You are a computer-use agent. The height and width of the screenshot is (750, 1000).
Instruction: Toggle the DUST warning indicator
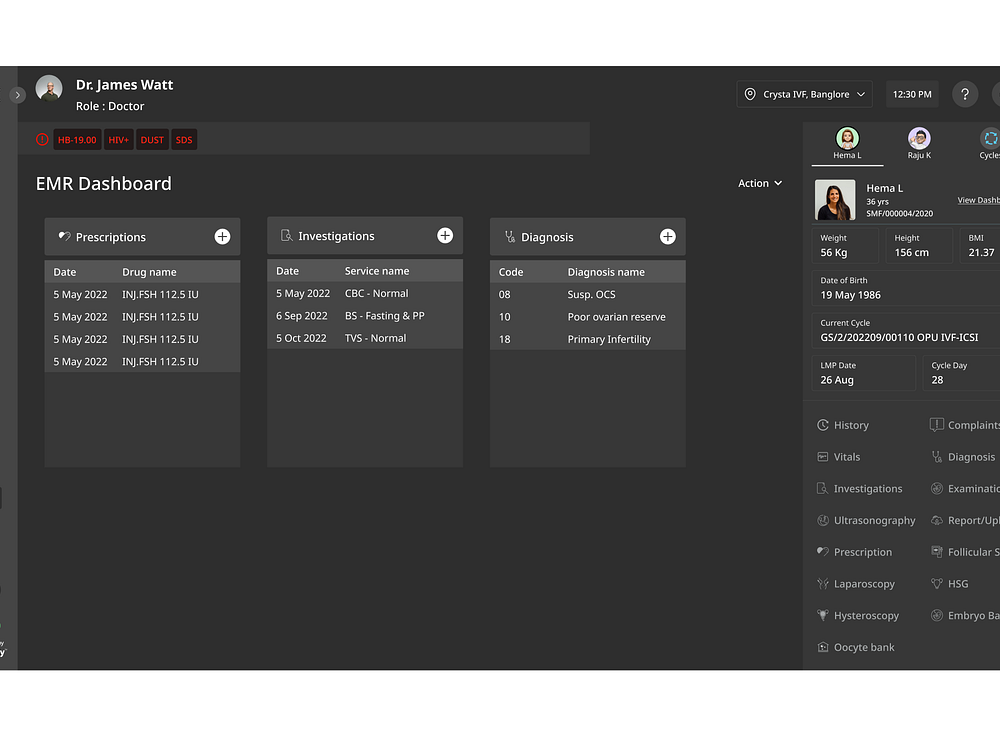click(151, 139)
